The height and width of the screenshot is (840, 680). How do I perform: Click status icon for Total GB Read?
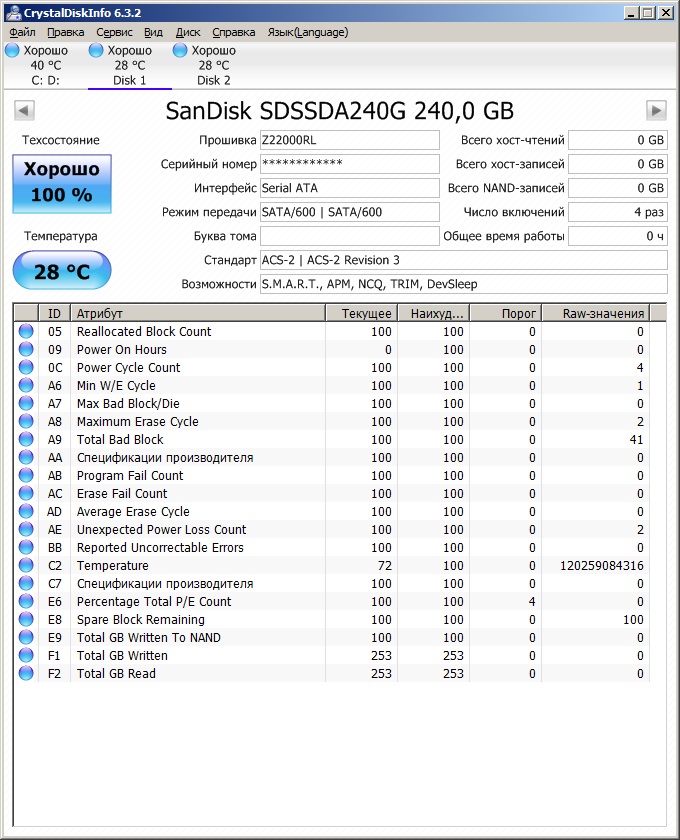[26, 674]
